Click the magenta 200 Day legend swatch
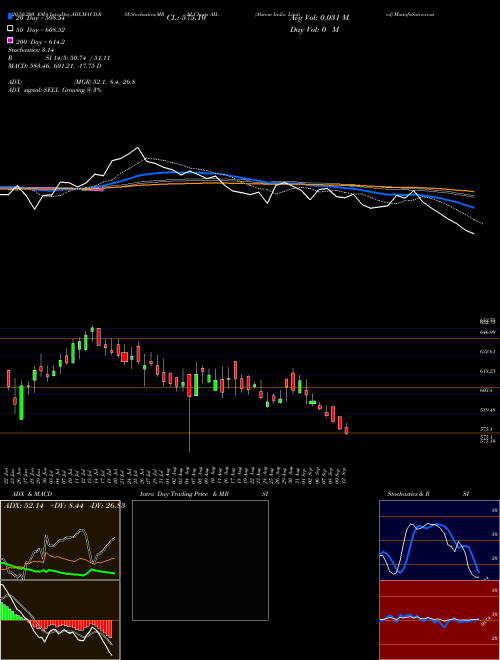The width and height of the screenshot is (500, 660). pos(10,41)
